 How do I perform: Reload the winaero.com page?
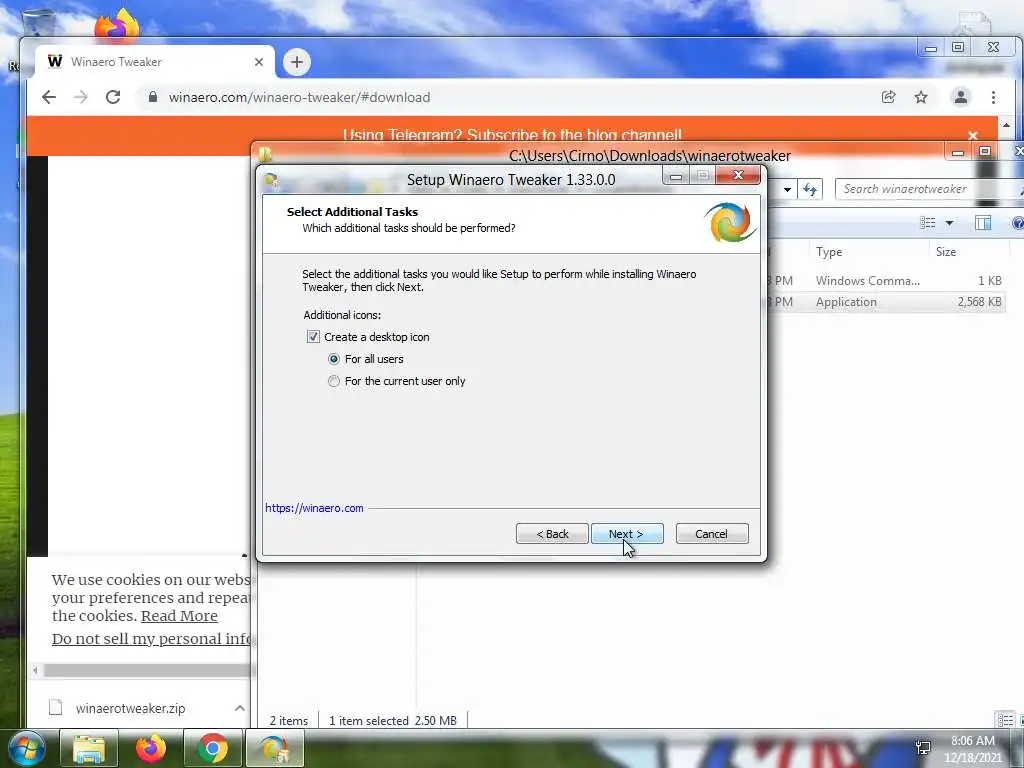click(x=113, y=97)
